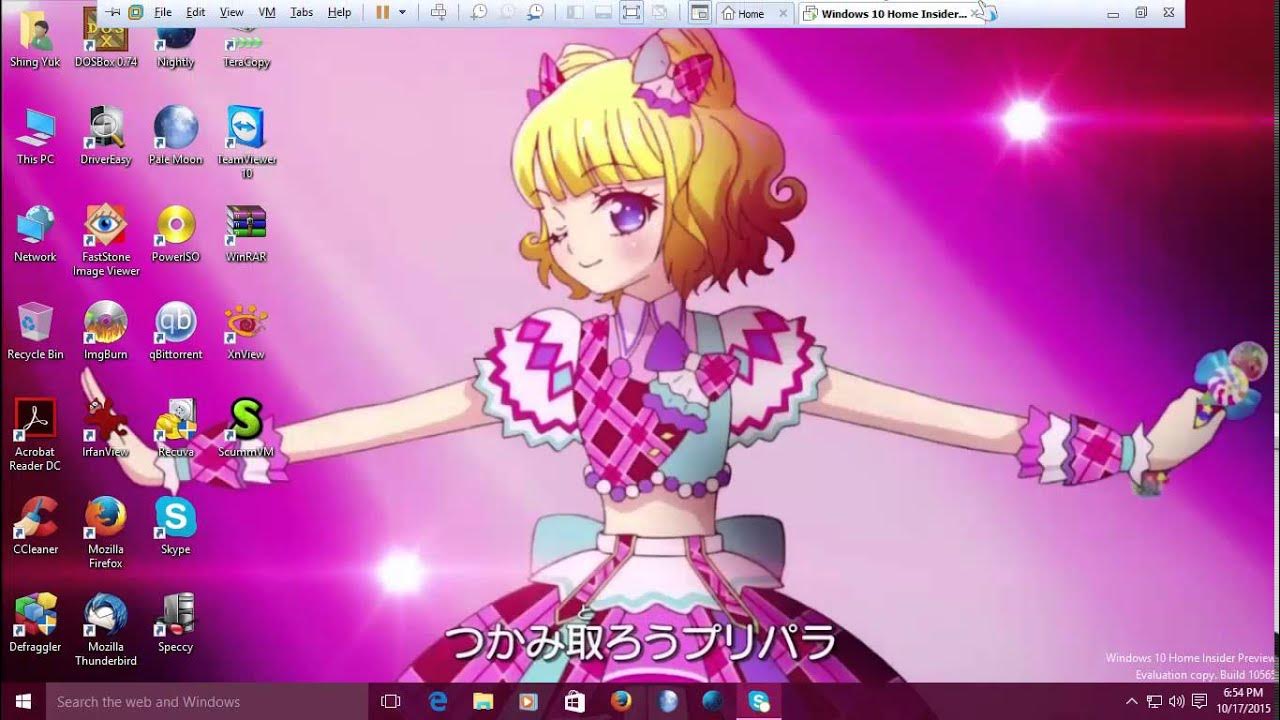Open This PC on the desktop
This screenshot has width=1280, height=720.
tap(35, 136)
